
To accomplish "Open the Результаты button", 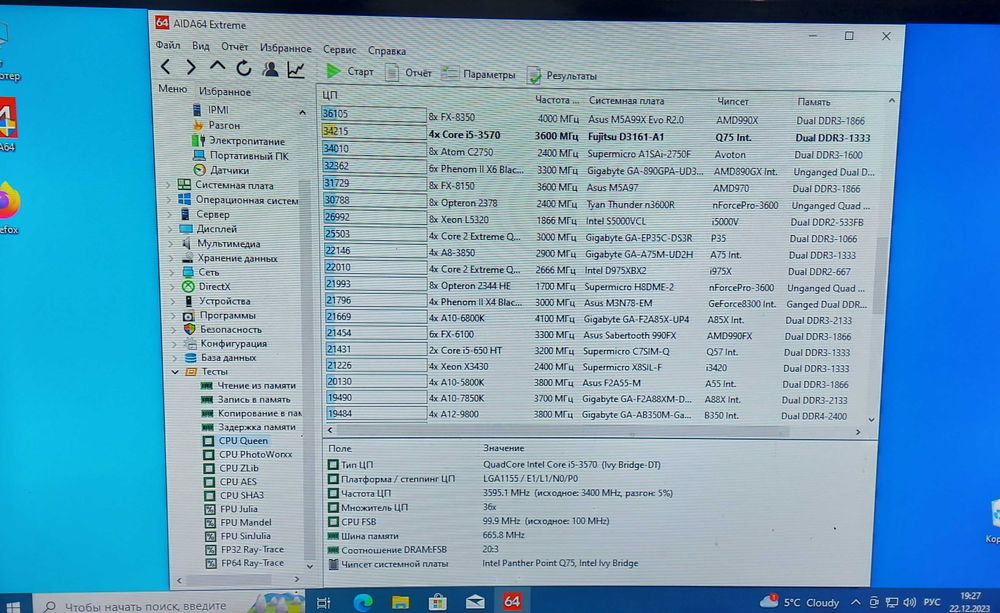I will pyautogui.click(x=562, y=75).
